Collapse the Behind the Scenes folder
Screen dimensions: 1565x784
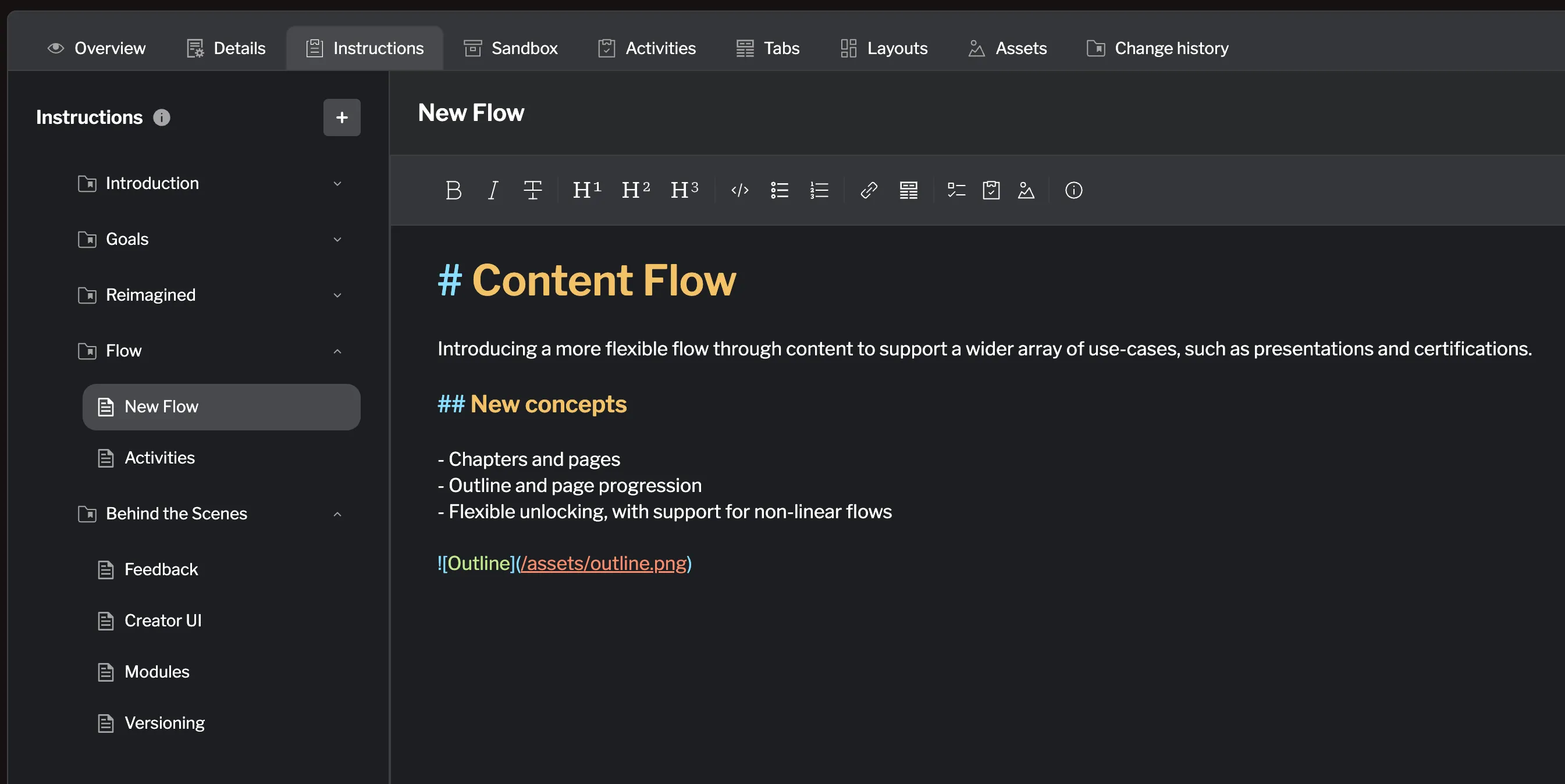pyautogui.click(x=338, y=514)
